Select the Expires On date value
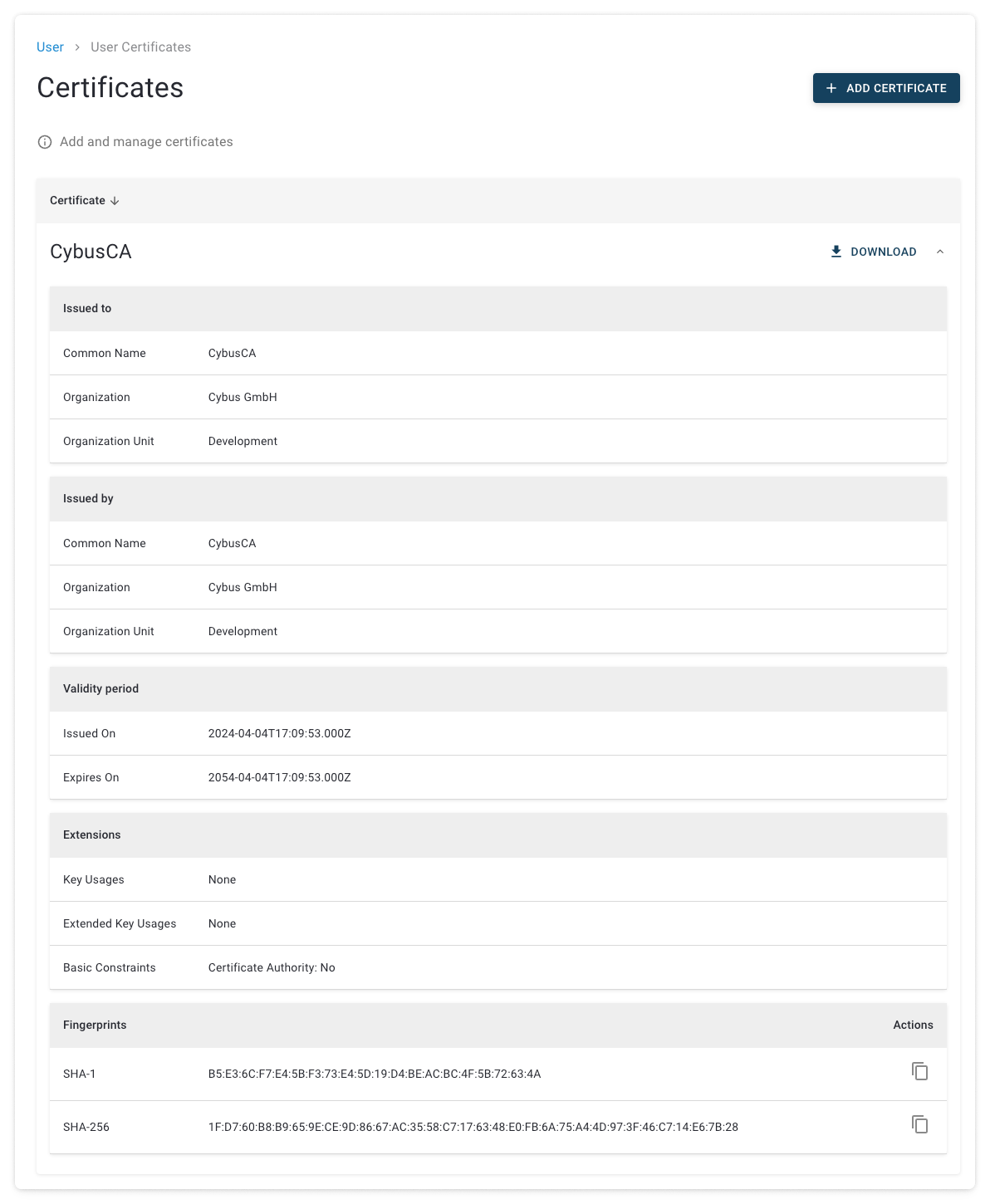This screenshot has width=990, height=1204. point(279,777)
